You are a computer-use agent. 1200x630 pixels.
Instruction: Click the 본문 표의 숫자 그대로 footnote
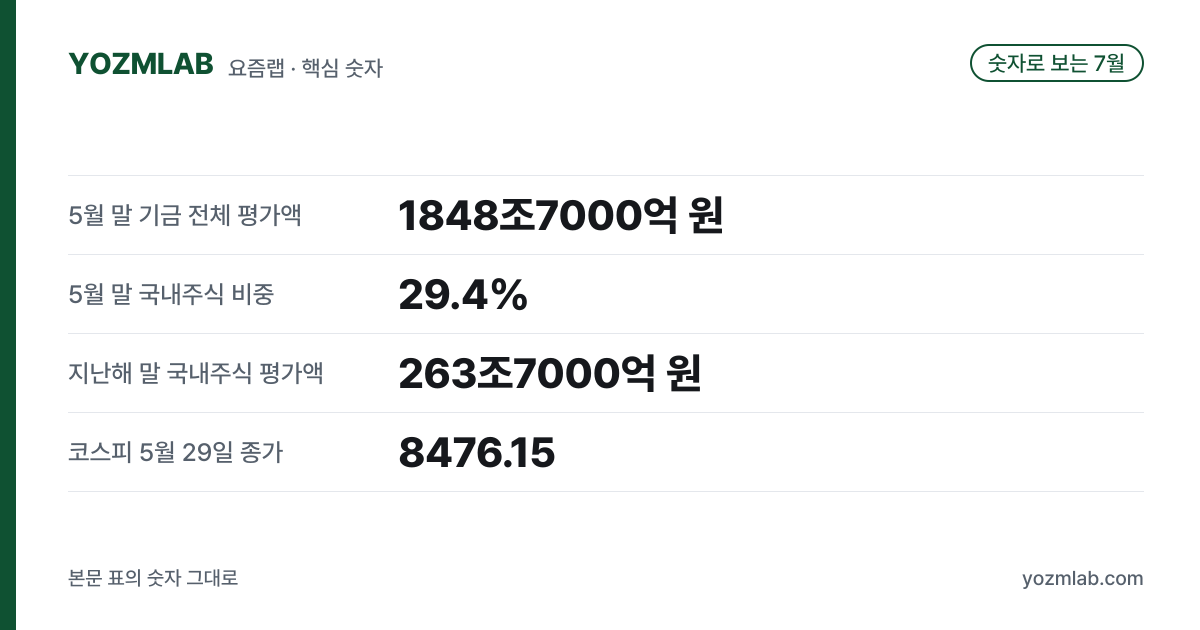tap(153, 578)
